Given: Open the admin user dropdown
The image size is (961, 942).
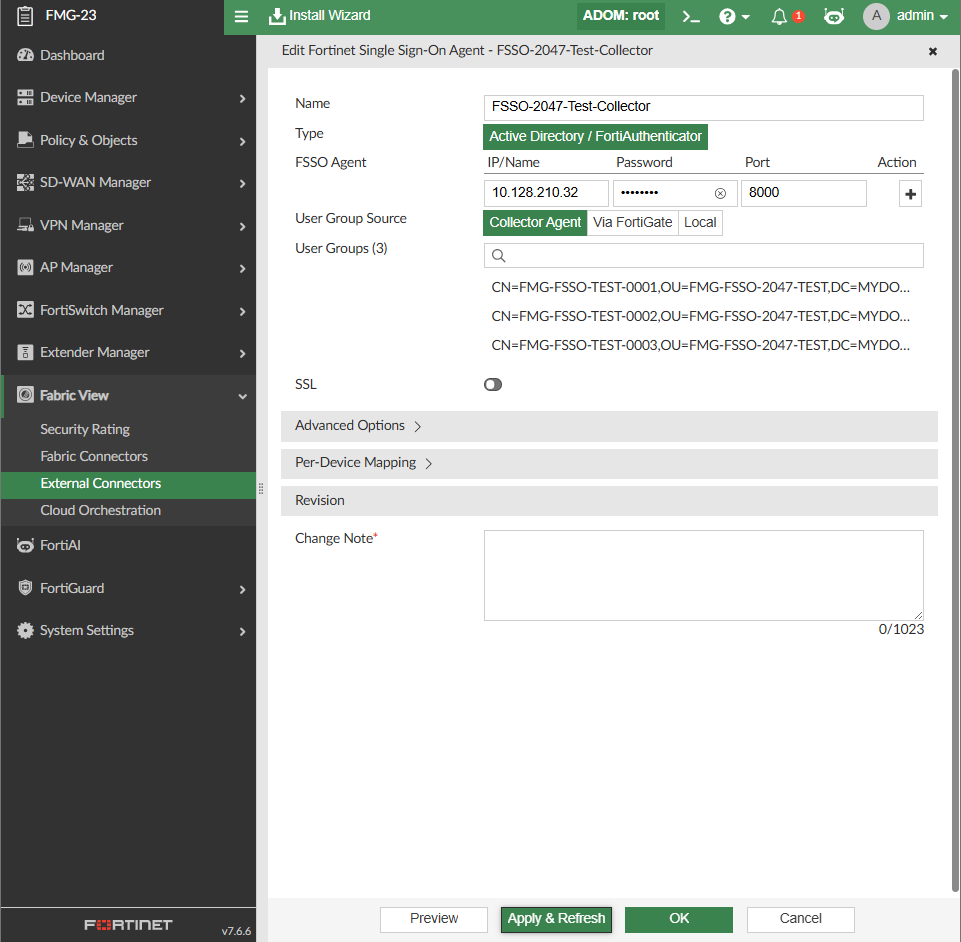Looking at the screenshot, I should pyautogui.click(x=922, y=16).
